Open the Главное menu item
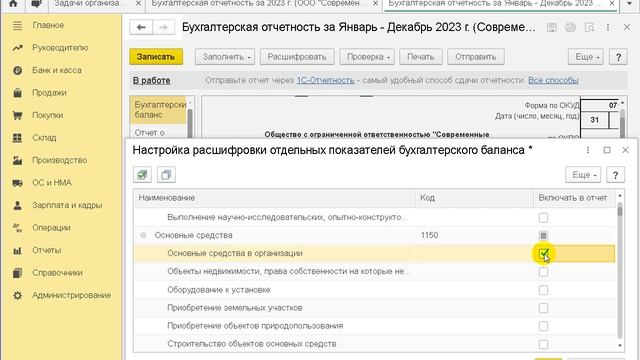Screen dimensions: 640x360 48,25
